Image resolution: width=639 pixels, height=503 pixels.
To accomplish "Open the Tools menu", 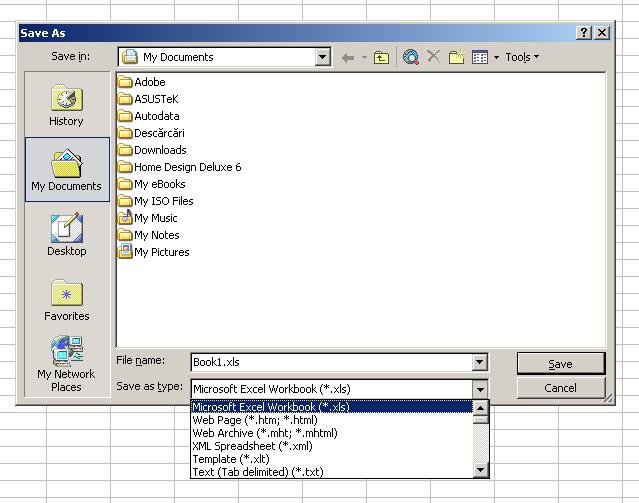I will click(x=521, y=58).
